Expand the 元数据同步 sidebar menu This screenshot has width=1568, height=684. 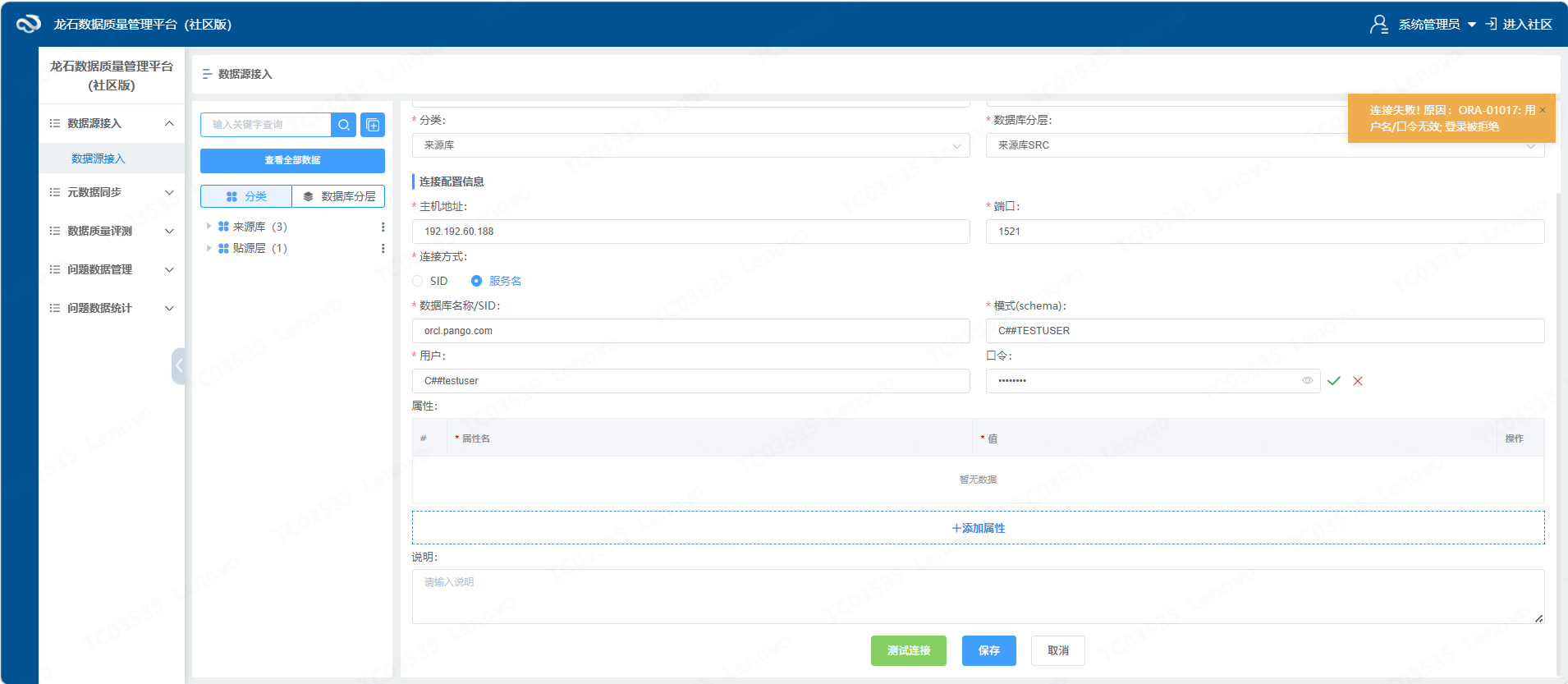click(112, 192)
